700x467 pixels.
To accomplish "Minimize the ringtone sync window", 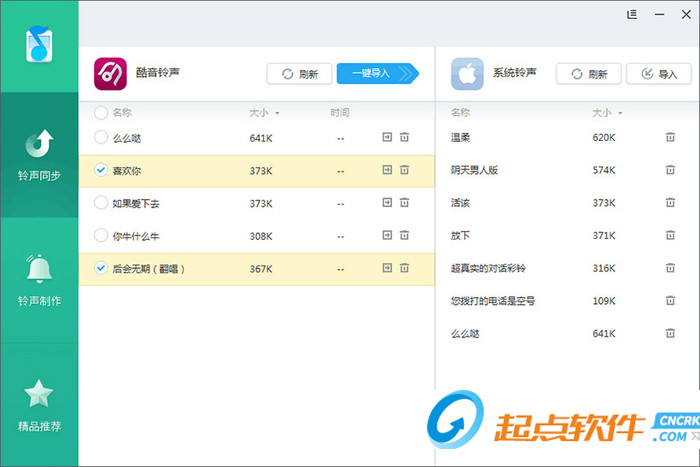I will 659,15.
